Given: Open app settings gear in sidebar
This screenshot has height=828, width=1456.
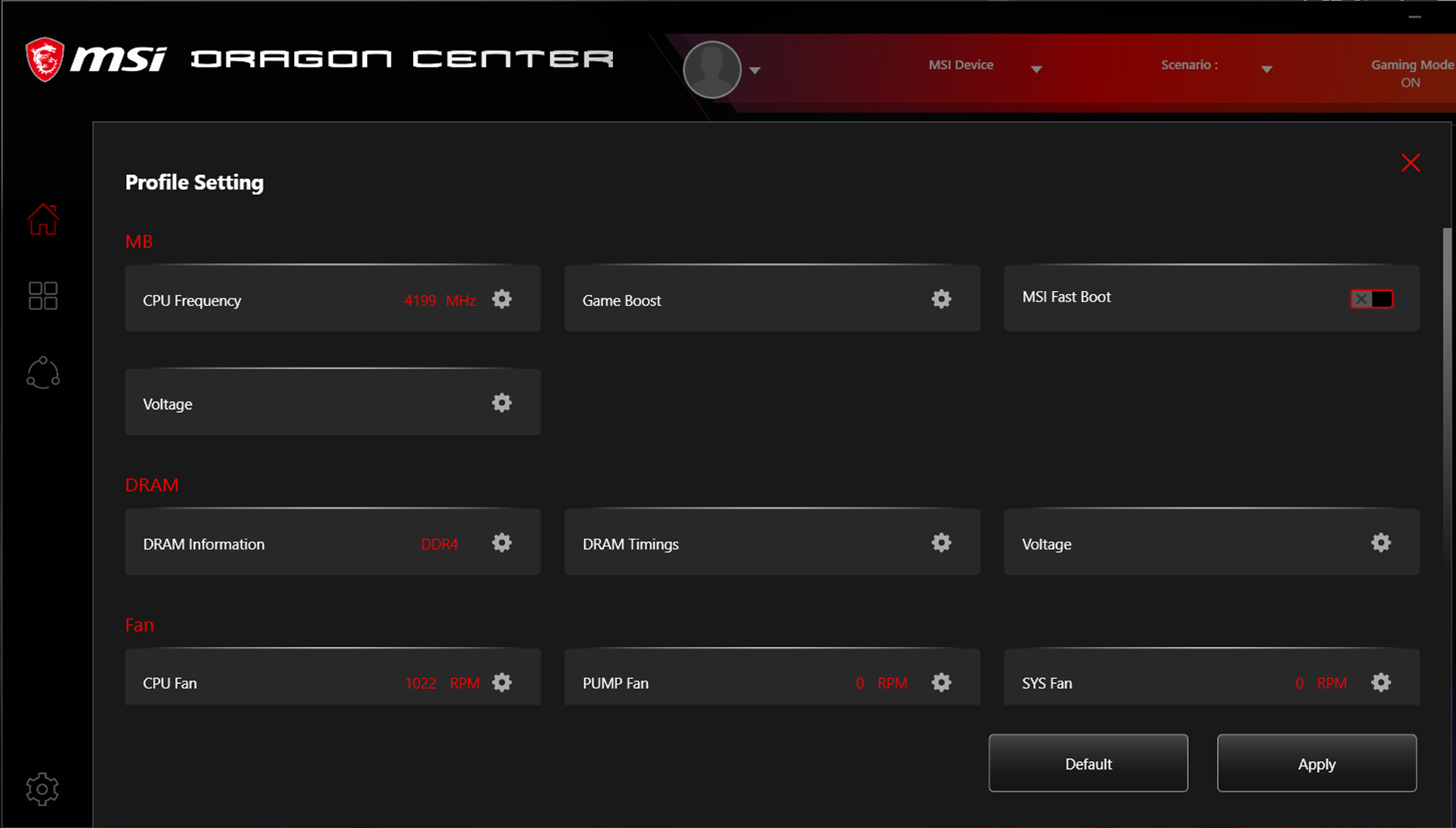Looking at the screenshot, I should pos(42,789).
